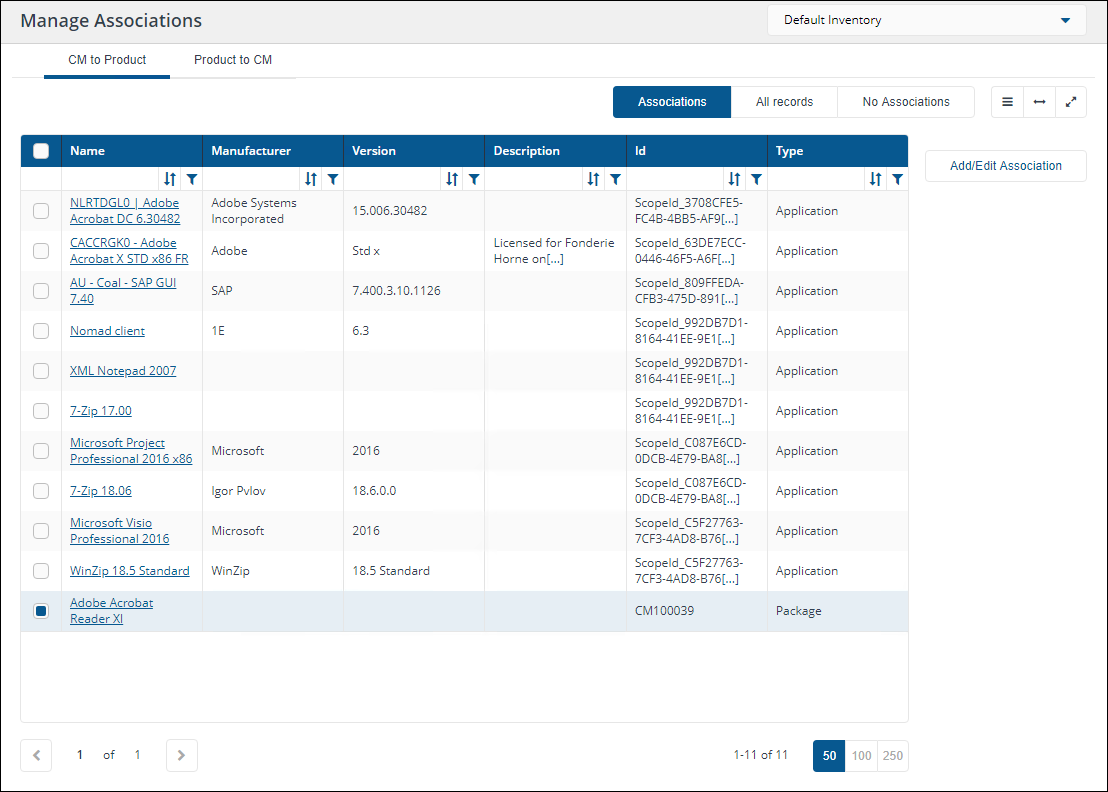Go to the next page arrow
The image size is (1108, 792).
[x=181, y=756]
